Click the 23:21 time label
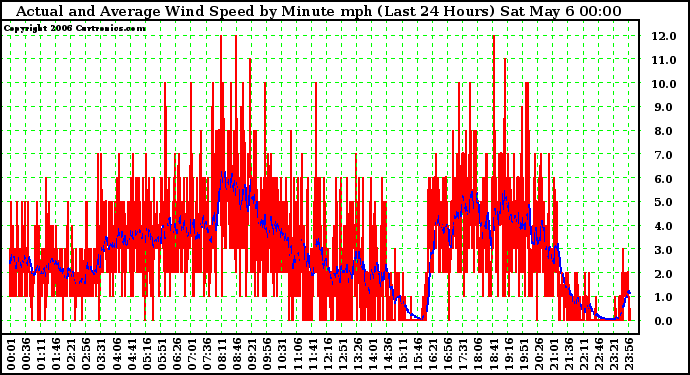The width and height of the screenshot is (690, 375). (614, 354)
